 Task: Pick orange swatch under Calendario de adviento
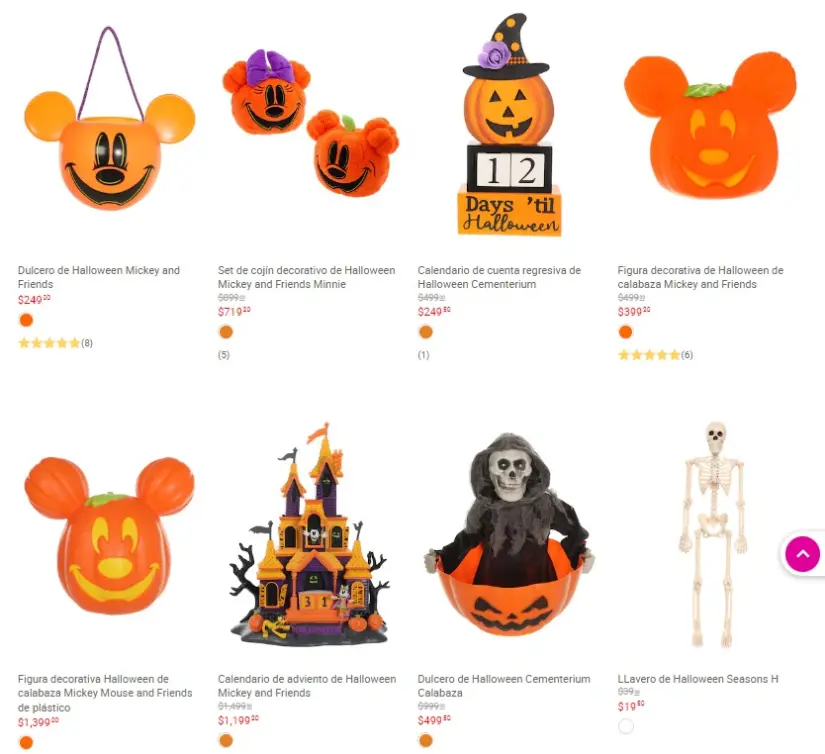click(x=226, y=741)
